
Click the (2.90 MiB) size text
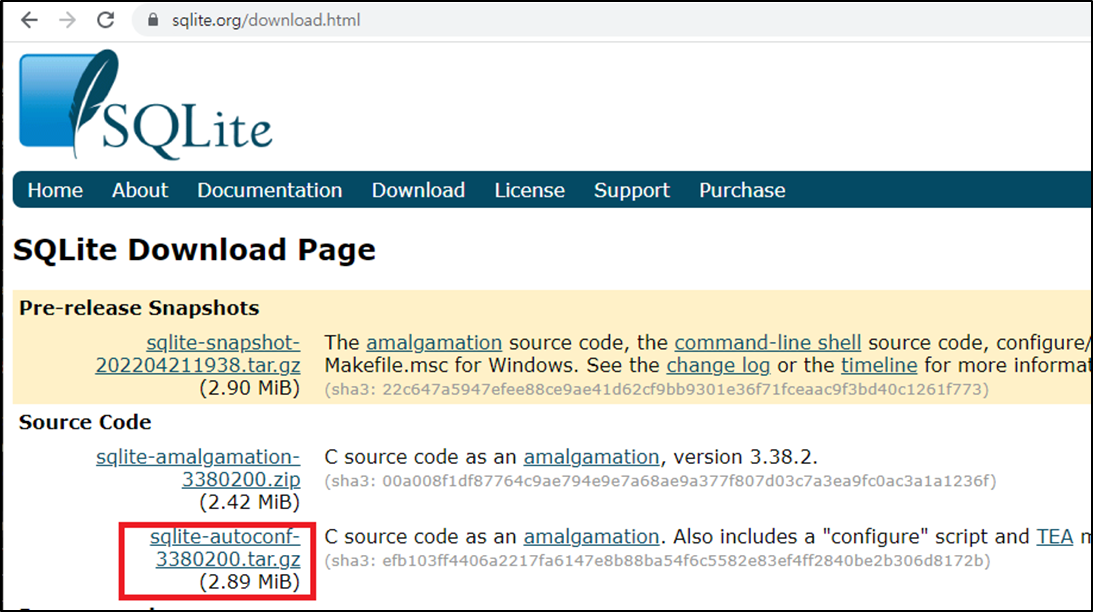tap(250, 388)
